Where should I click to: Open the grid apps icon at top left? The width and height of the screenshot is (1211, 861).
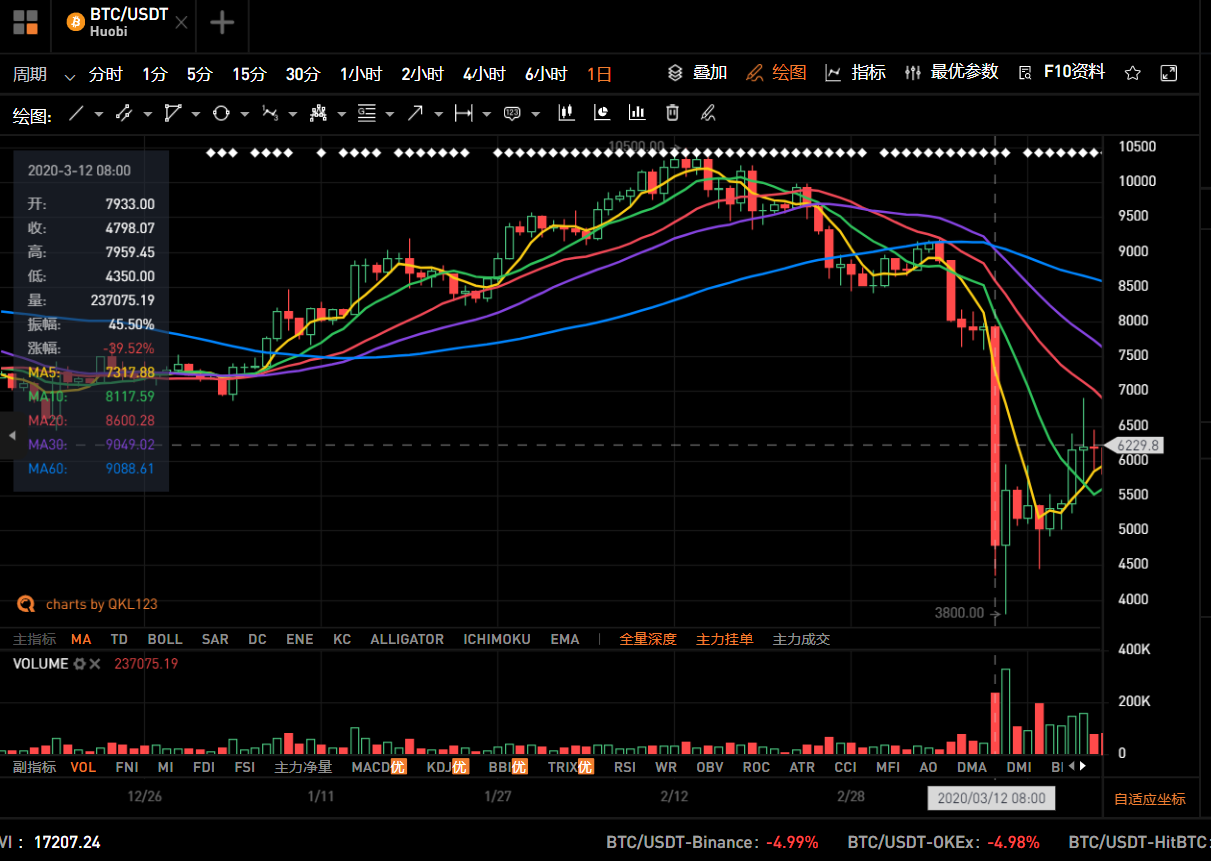pos(25,22)
